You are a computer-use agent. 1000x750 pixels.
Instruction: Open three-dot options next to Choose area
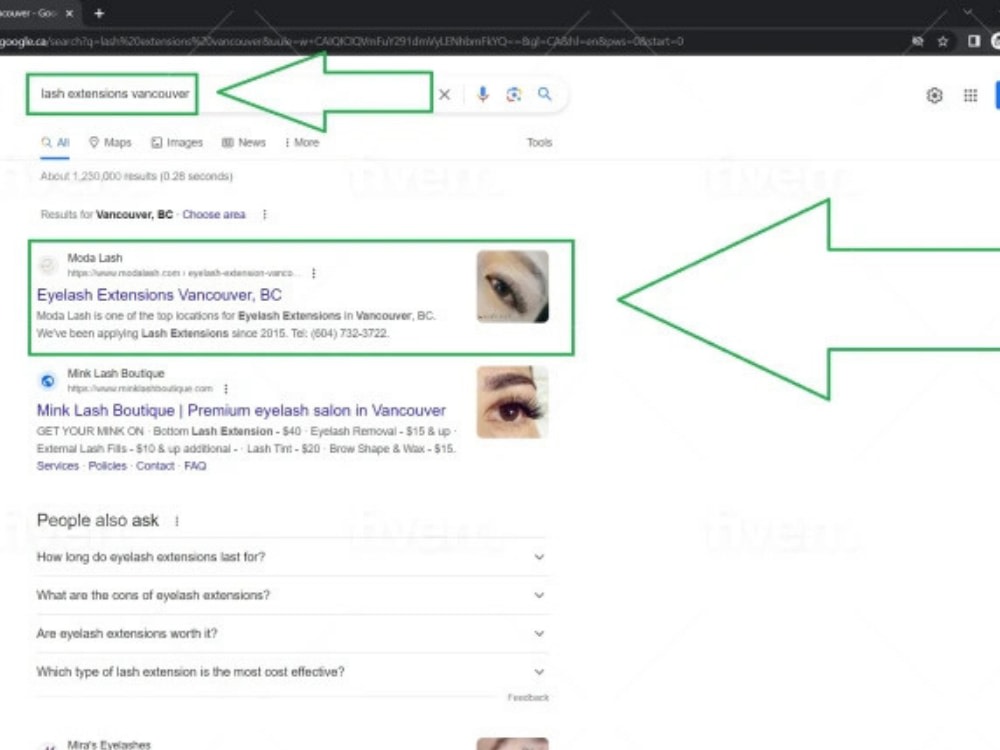click(x=265, y=214)
